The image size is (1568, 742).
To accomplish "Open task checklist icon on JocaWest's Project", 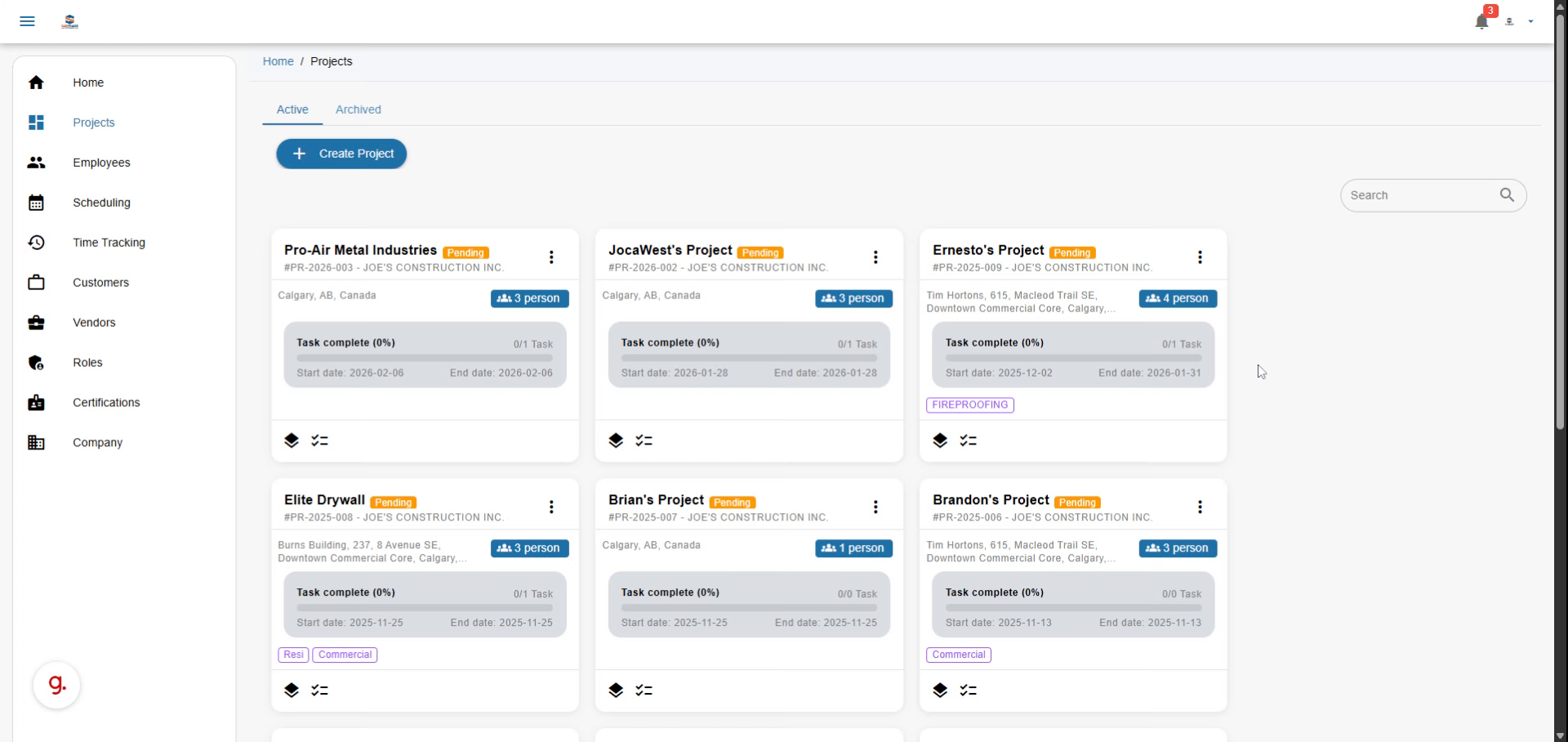I will pyautogui.click(x=644, y=440).
